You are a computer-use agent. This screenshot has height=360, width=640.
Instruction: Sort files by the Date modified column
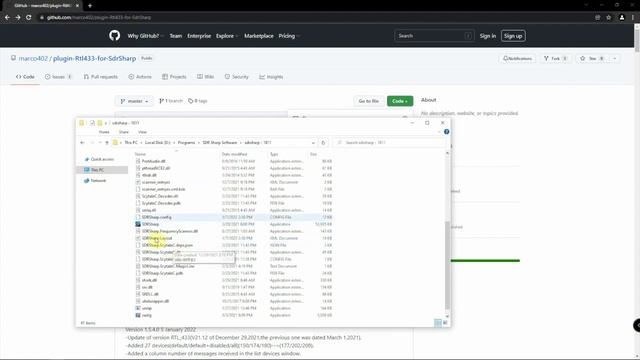234,154
